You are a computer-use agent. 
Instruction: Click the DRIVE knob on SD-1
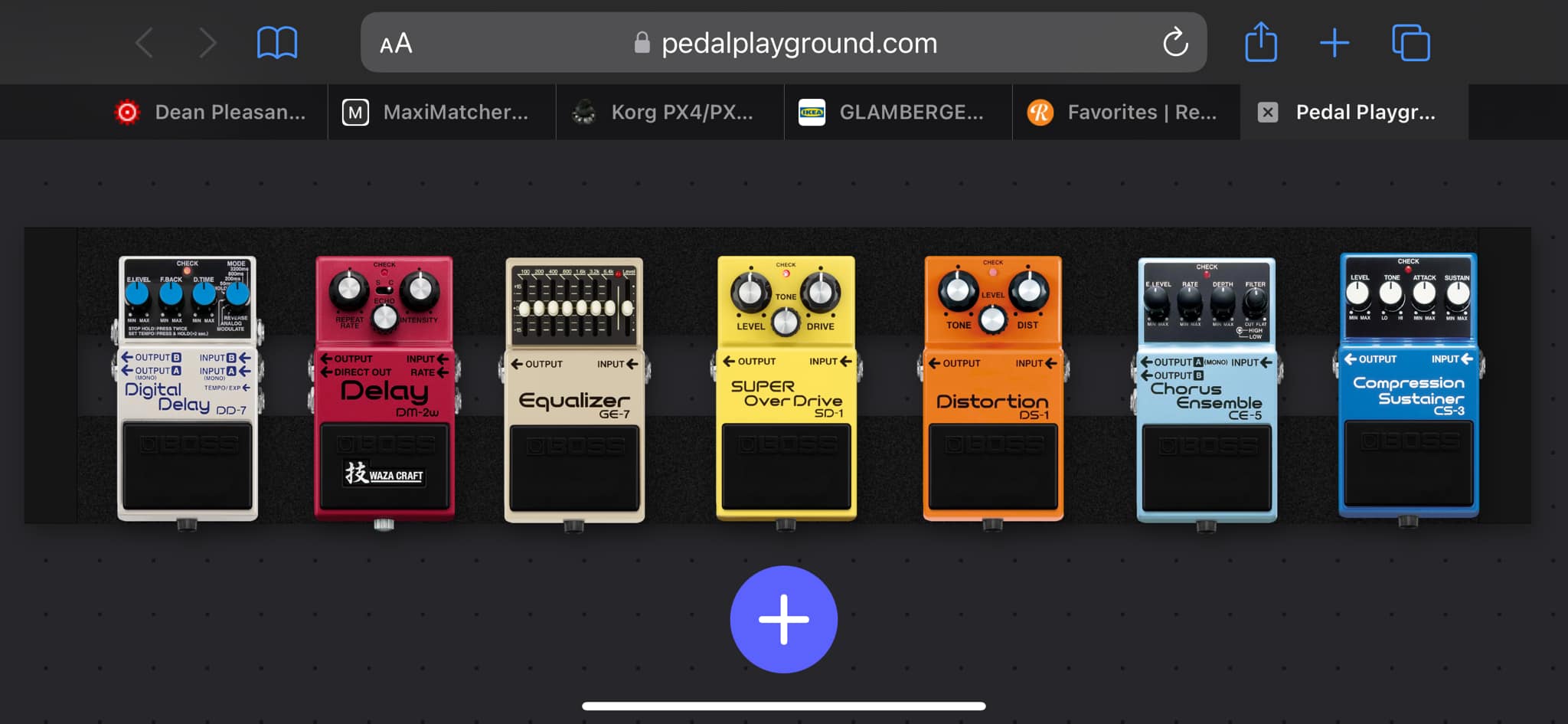[x=820, y=292]
